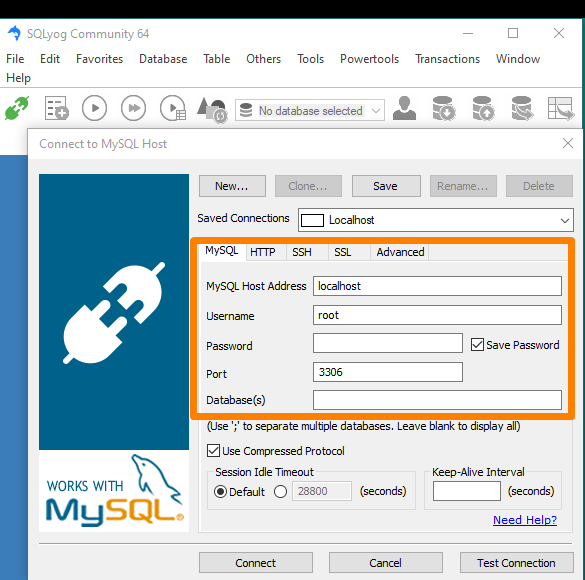Toggle the Save Password checkbox
Screen dimensions: 585x580
477,344
